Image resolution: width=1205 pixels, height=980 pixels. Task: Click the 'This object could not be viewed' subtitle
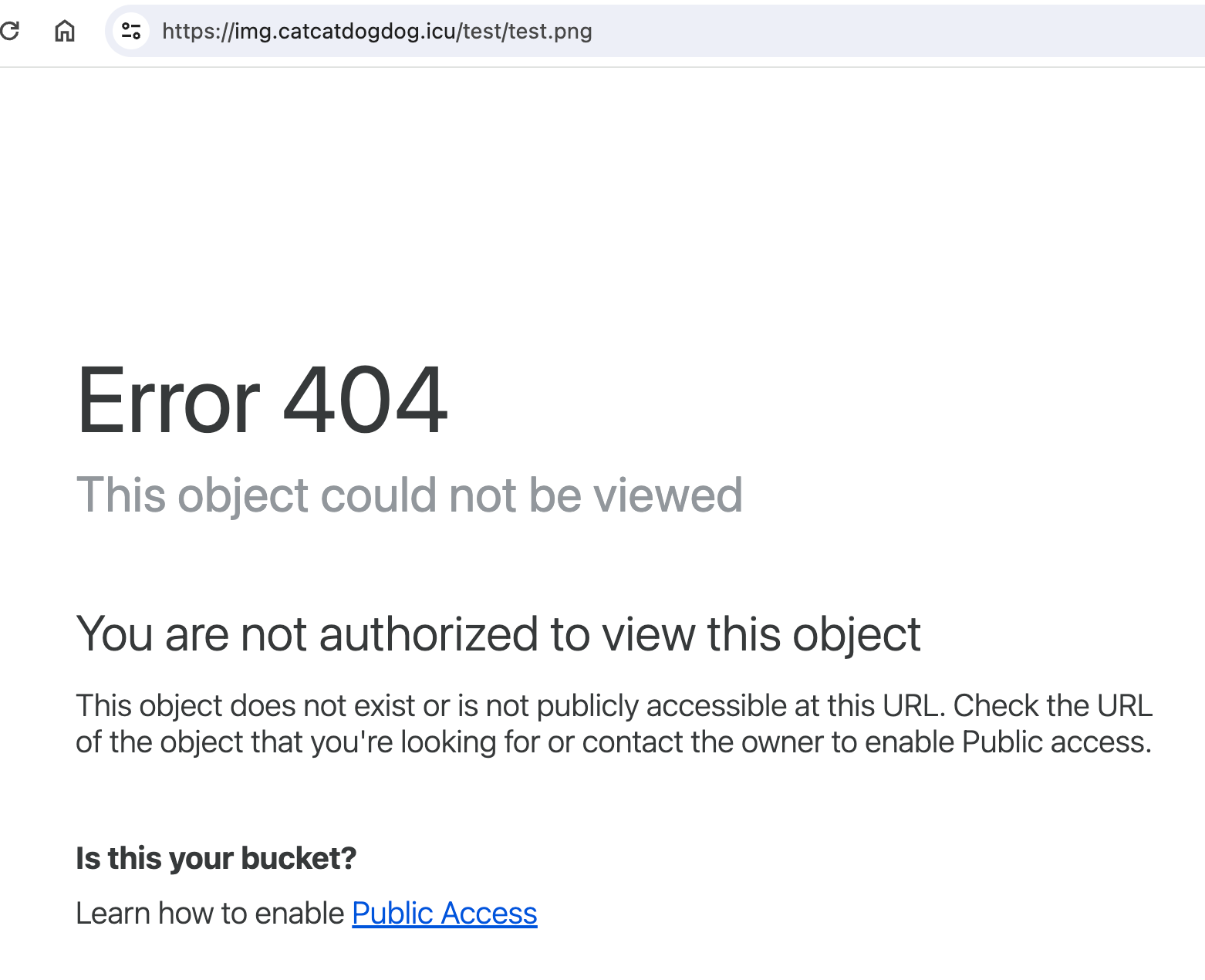(x=409, y=495)
